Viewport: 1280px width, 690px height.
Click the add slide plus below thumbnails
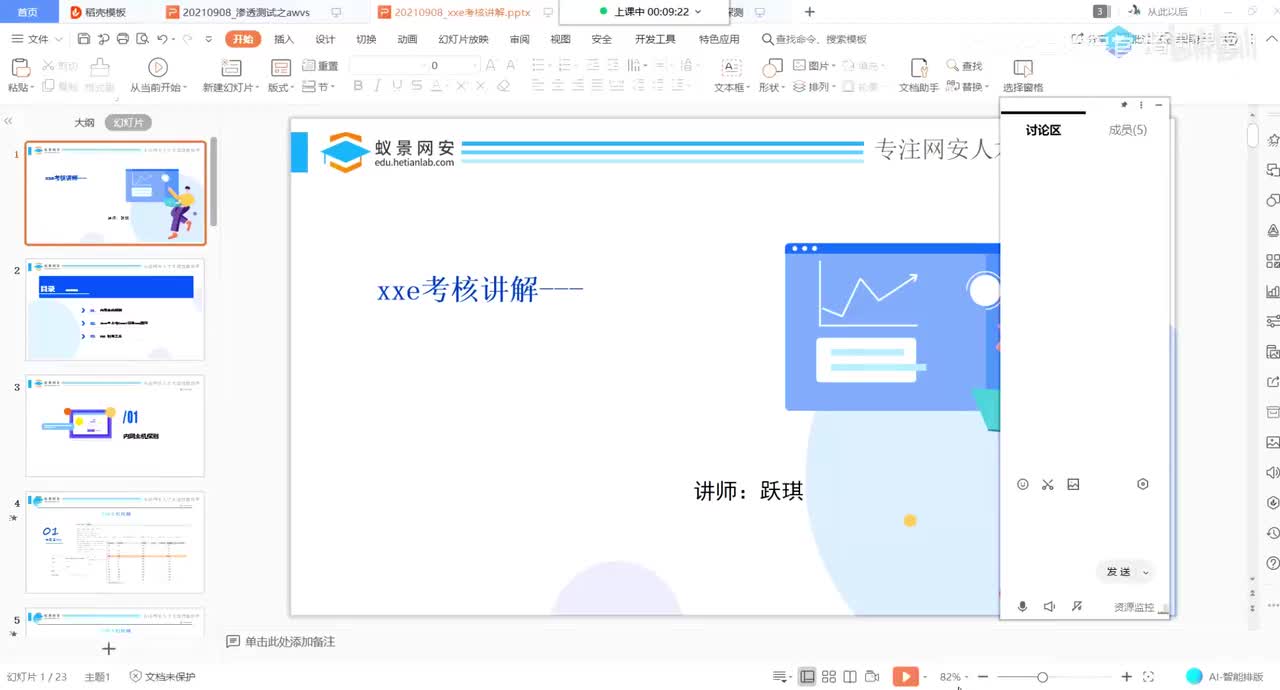109,649
